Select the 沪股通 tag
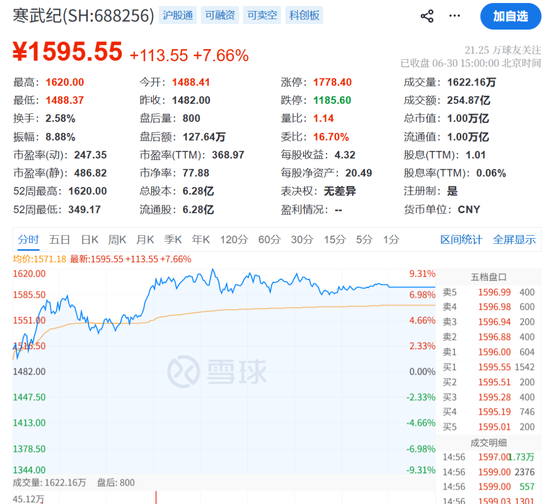The image size is (550, 504). point(178,15)
